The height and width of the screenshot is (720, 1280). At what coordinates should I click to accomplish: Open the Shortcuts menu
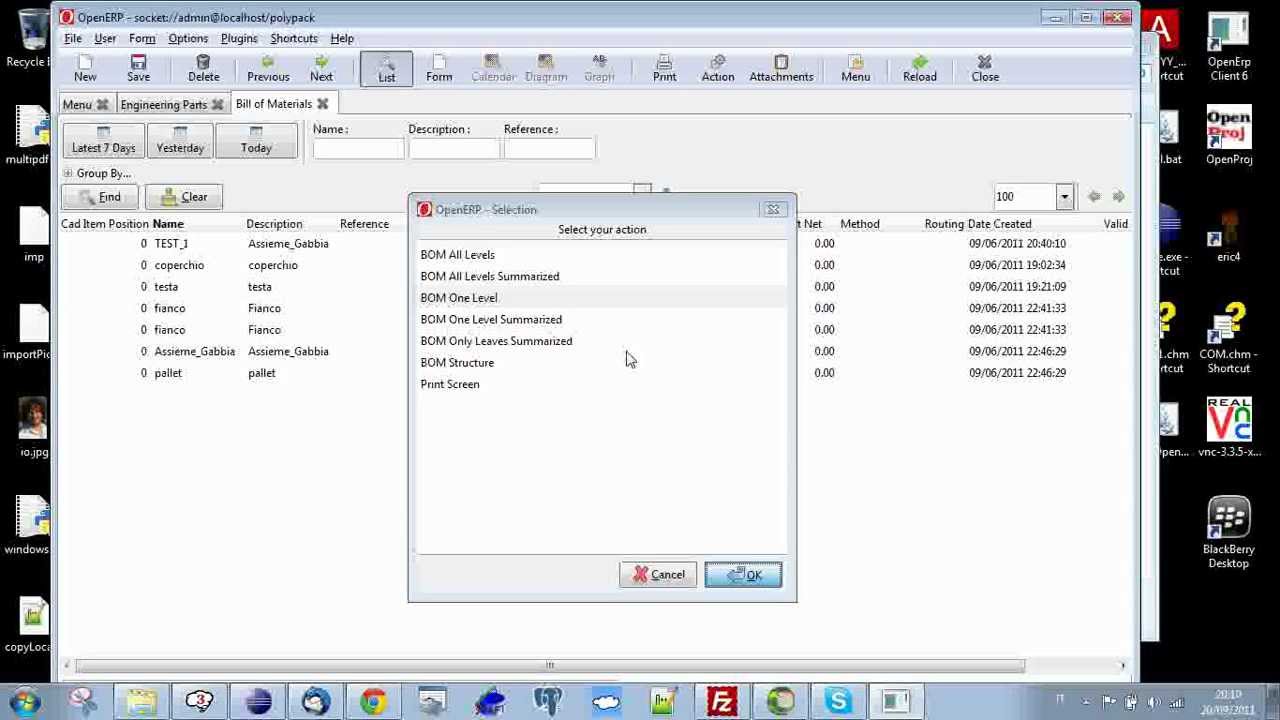(294, 38)
